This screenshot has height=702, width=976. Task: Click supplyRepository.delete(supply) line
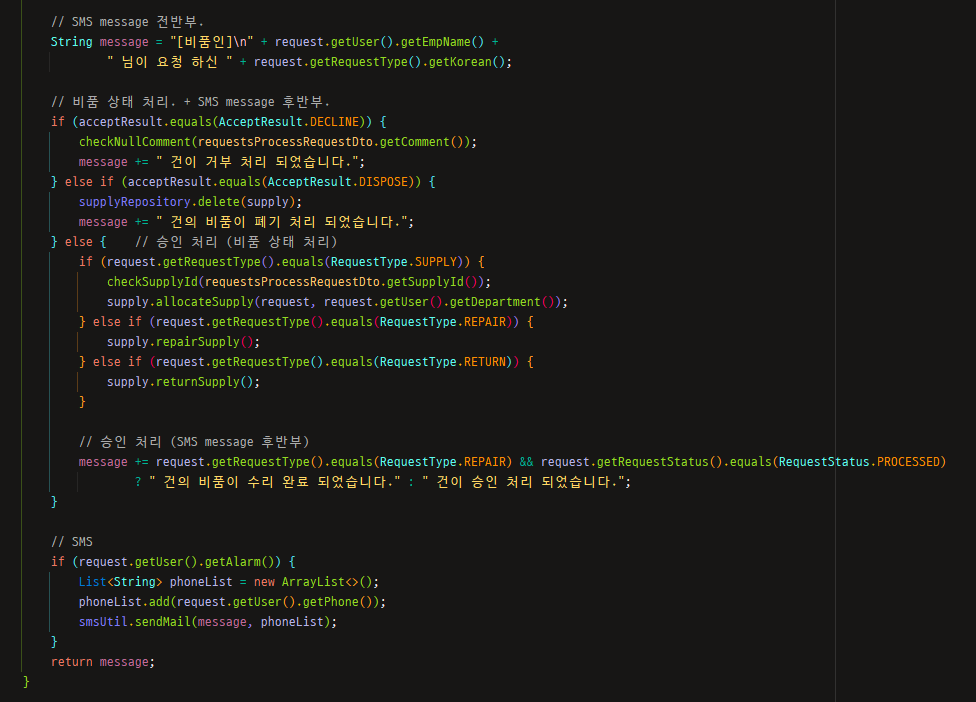click(x=190, y=202)
